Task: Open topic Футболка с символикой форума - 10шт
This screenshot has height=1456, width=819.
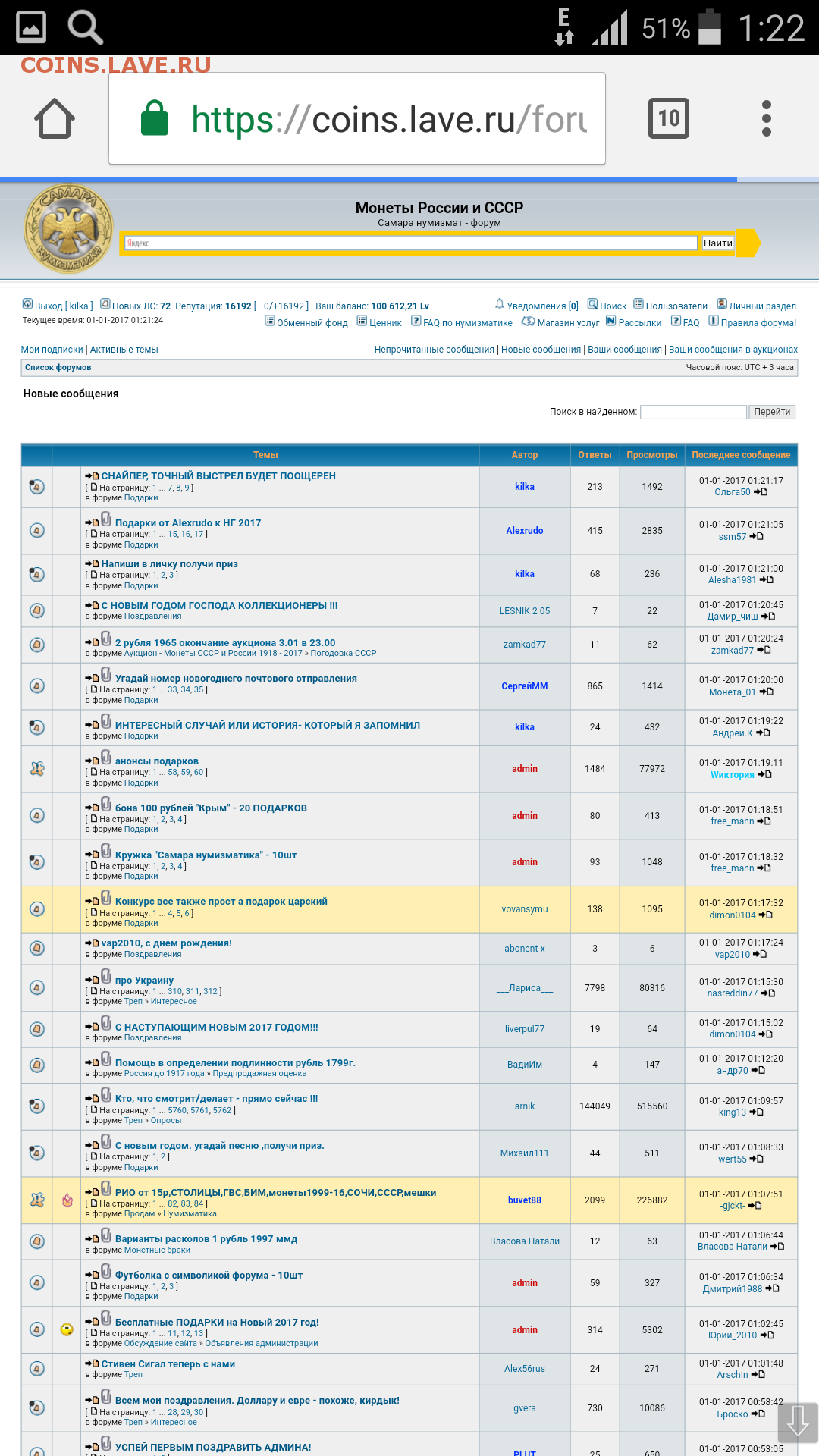Action: (x=209, y=1276)
